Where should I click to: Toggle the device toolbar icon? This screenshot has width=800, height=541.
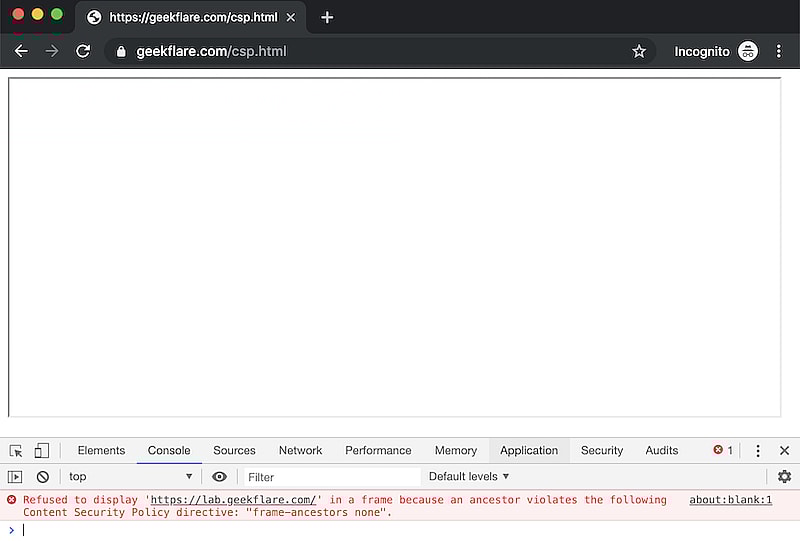(42, 451)
